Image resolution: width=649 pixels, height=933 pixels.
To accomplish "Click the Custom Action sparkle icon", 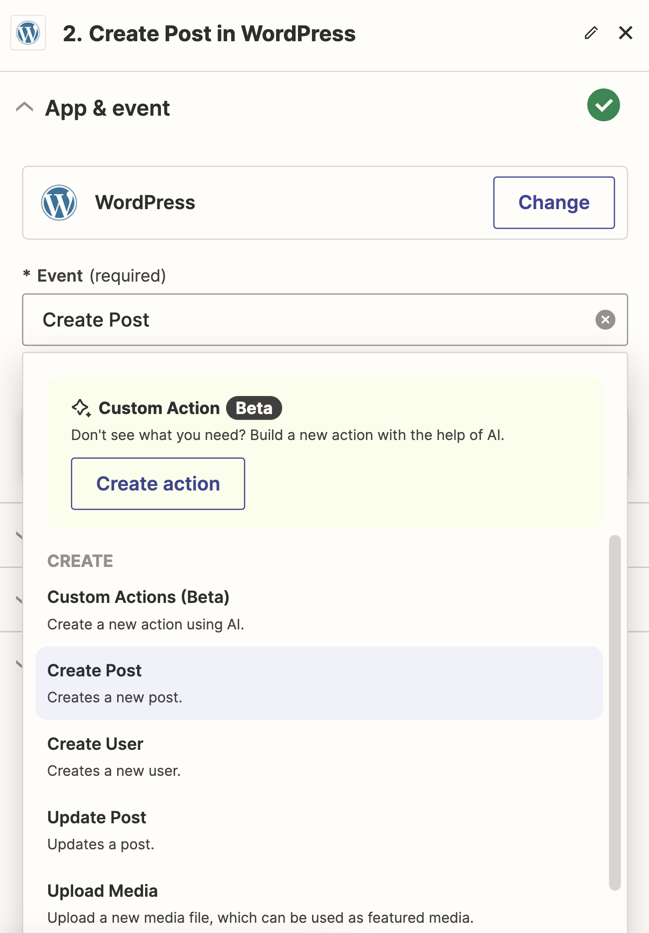I will click(81, 408).
